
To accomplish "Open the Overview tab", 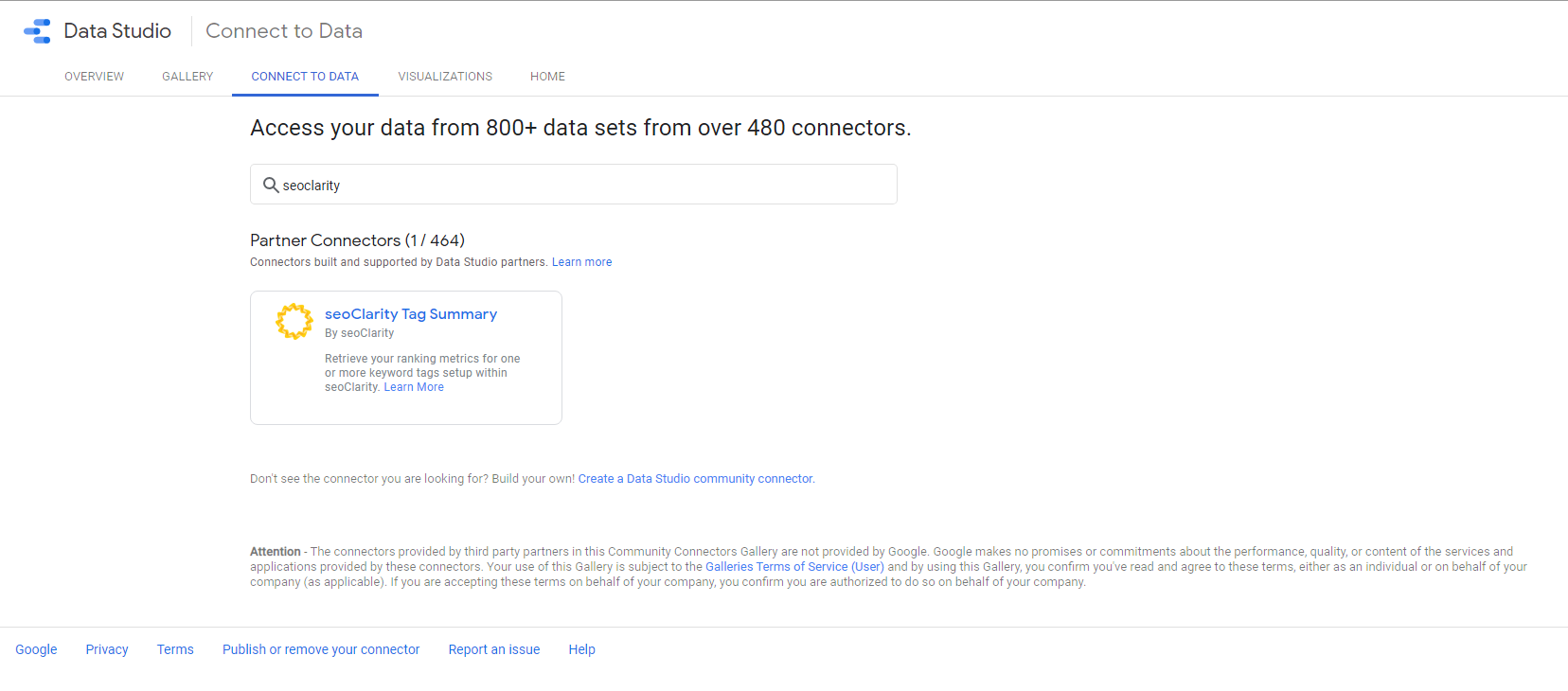I will [94, 77].
